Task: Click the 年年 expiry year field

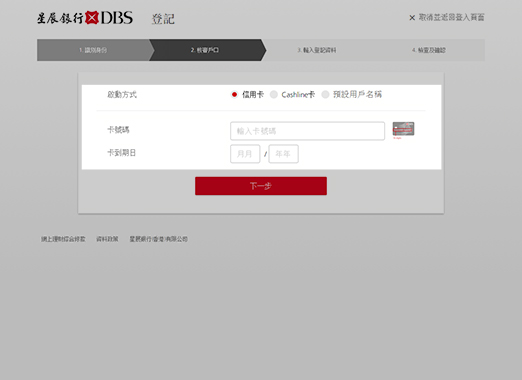Action: (x=283, y=154)
